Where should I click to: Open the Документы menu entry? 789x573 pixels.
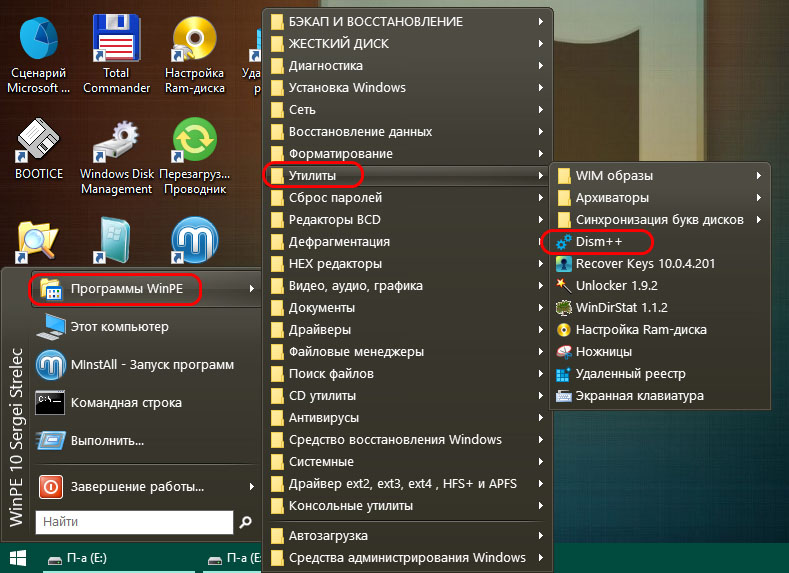click(x=407, y=308)
